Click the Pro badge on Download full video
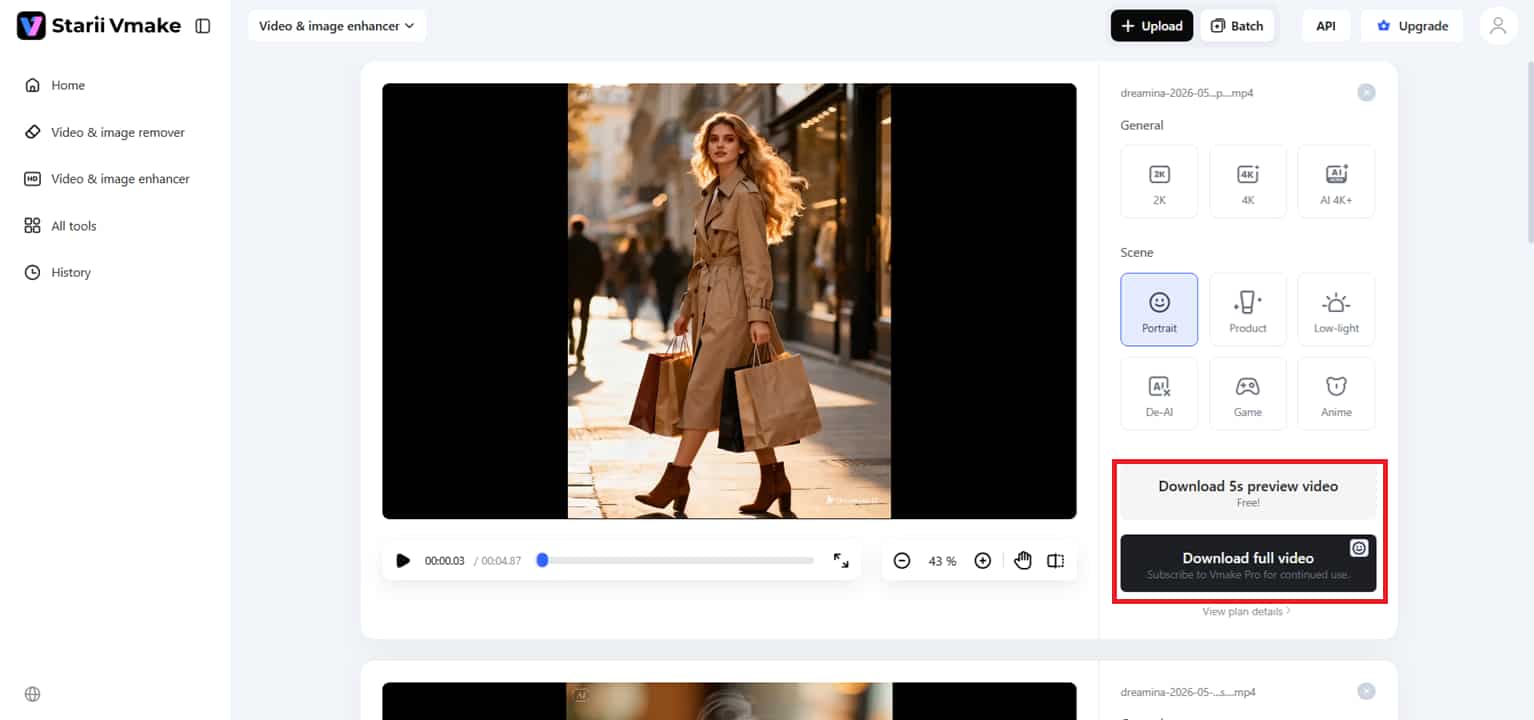The width and height of the screenshot is (1534, 720). coord(1359,548)
